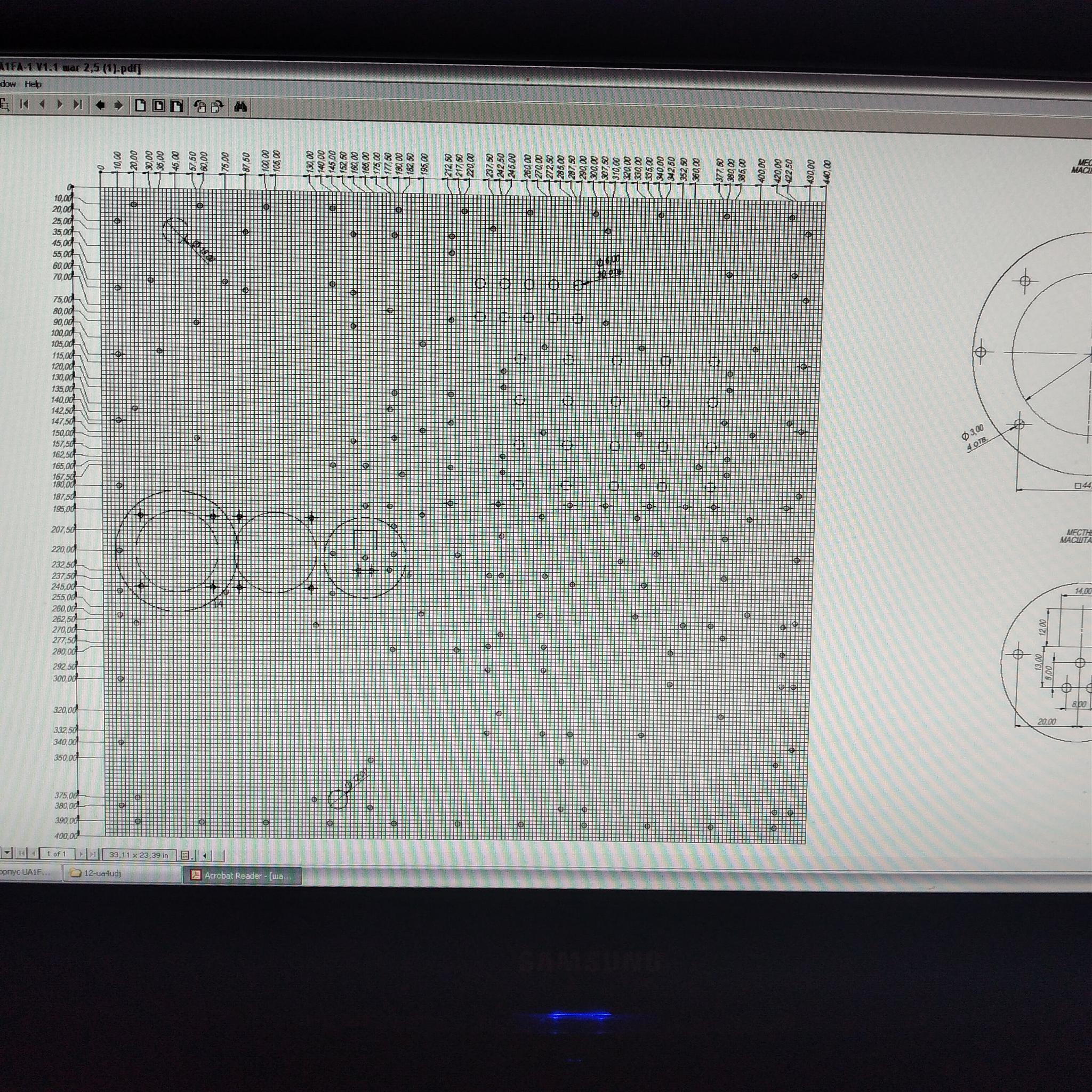Rotate view clockwise with toolbar icon
1092x1092 pixels.
point(217,107)
